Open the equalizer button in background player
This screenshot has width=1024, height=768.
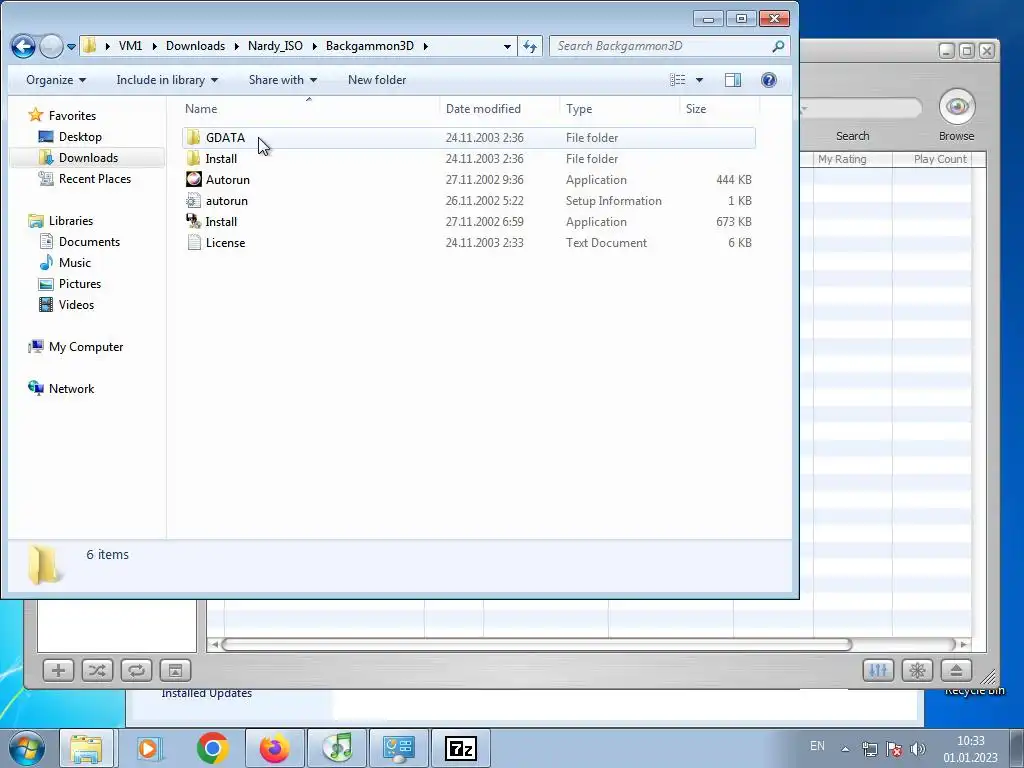(878, 670)
